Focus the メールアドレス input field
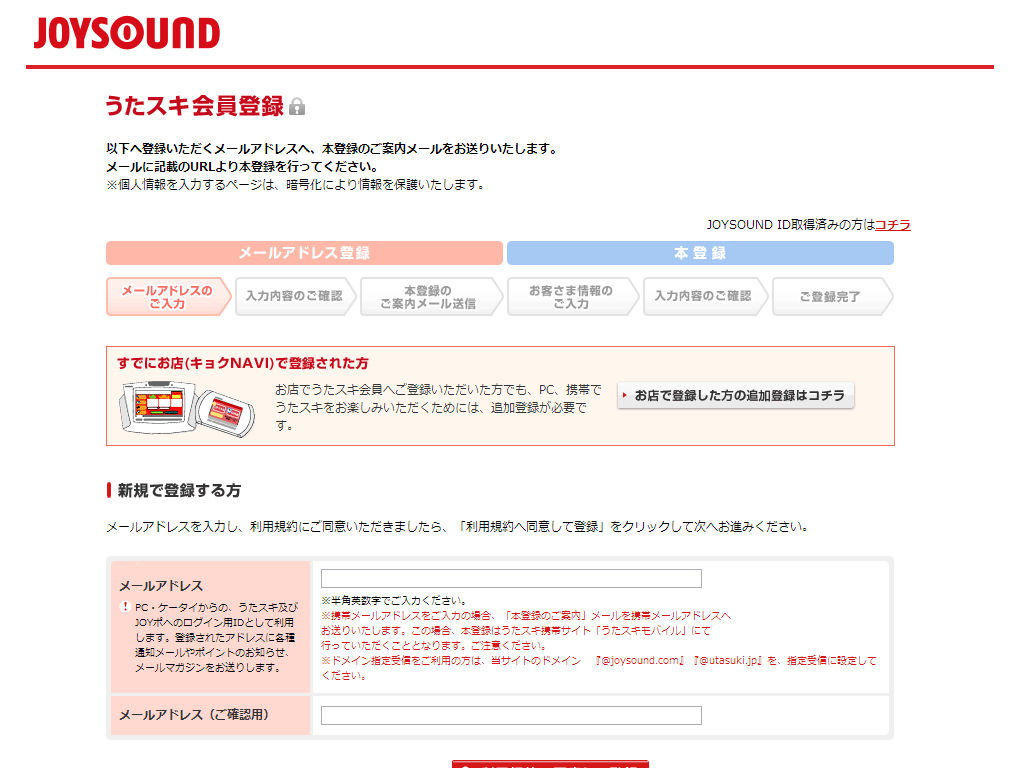 click(511, 579)
